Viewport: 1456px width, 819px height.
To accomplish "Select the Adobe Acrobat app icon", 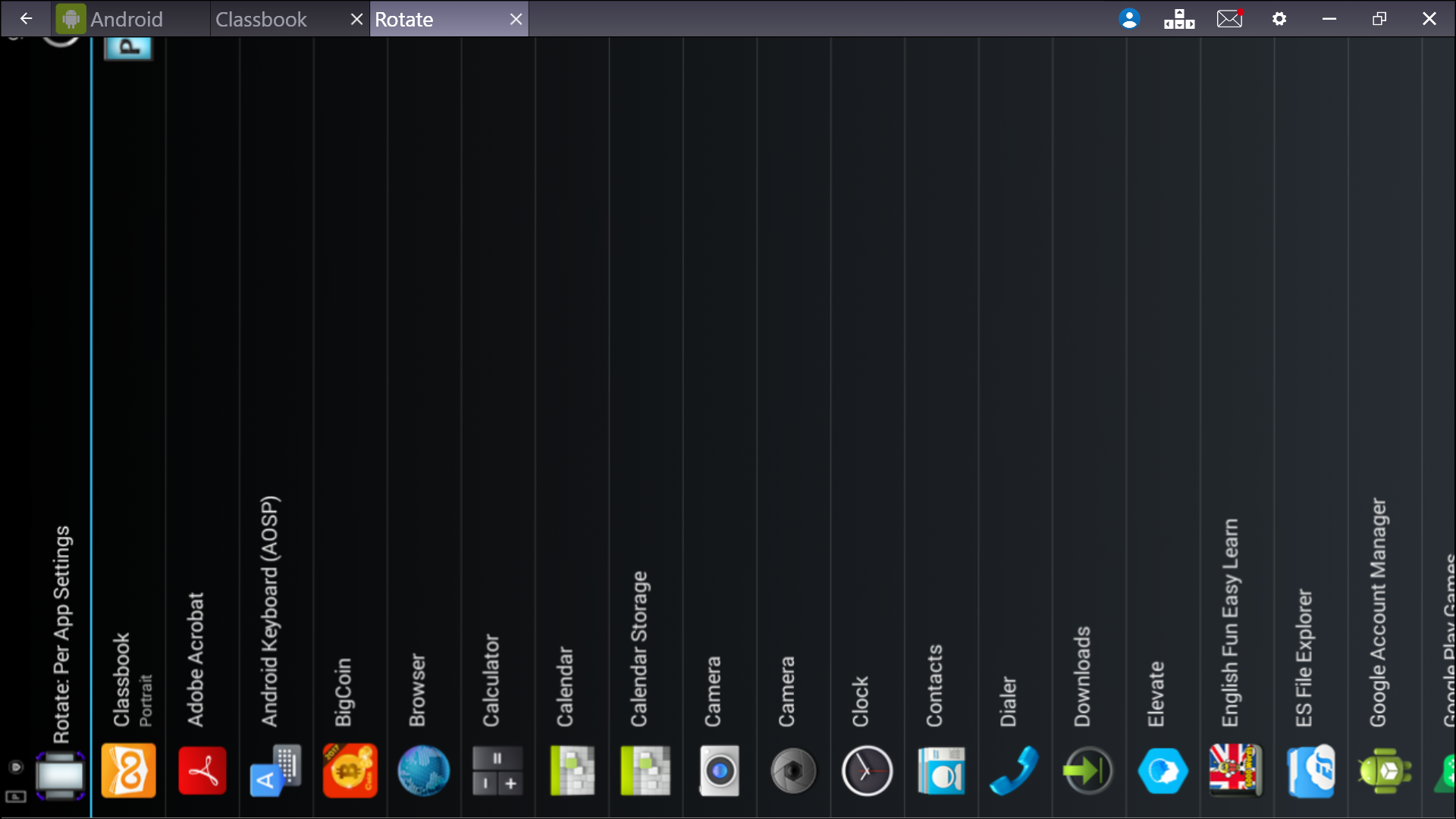I will pyautogui.click(x=202, y=770).
